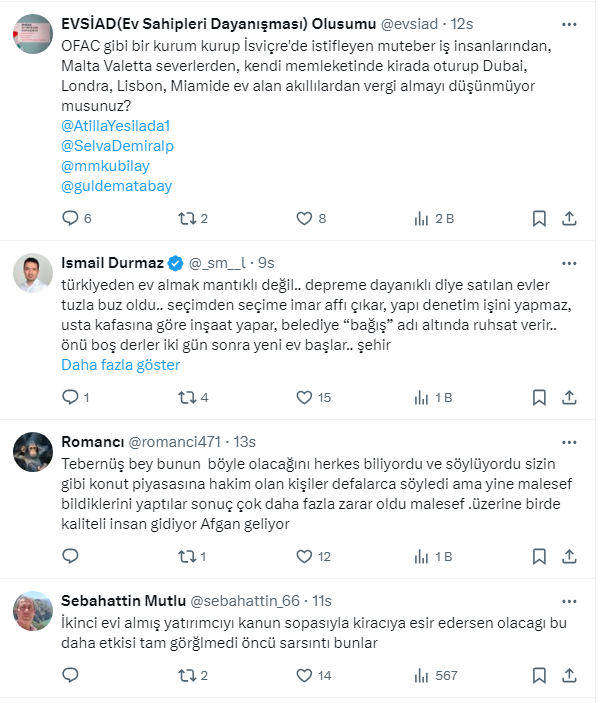The image size is (600, 703).
Task: Like Romancı's tweet
Action: pos(304,556)
